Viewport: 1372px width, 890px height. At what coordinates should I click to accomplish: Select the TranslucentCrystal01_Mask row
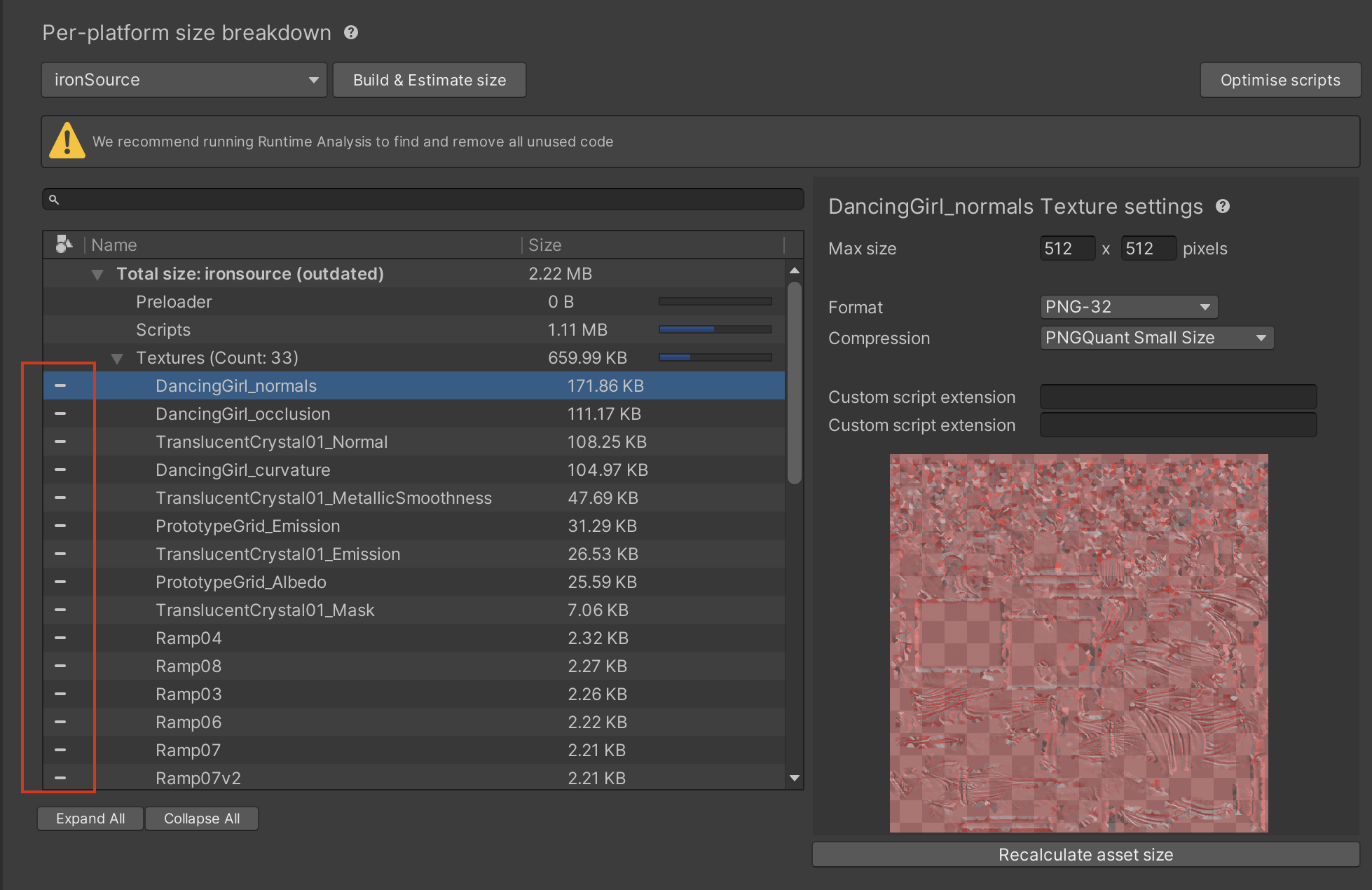pos(414,610)
